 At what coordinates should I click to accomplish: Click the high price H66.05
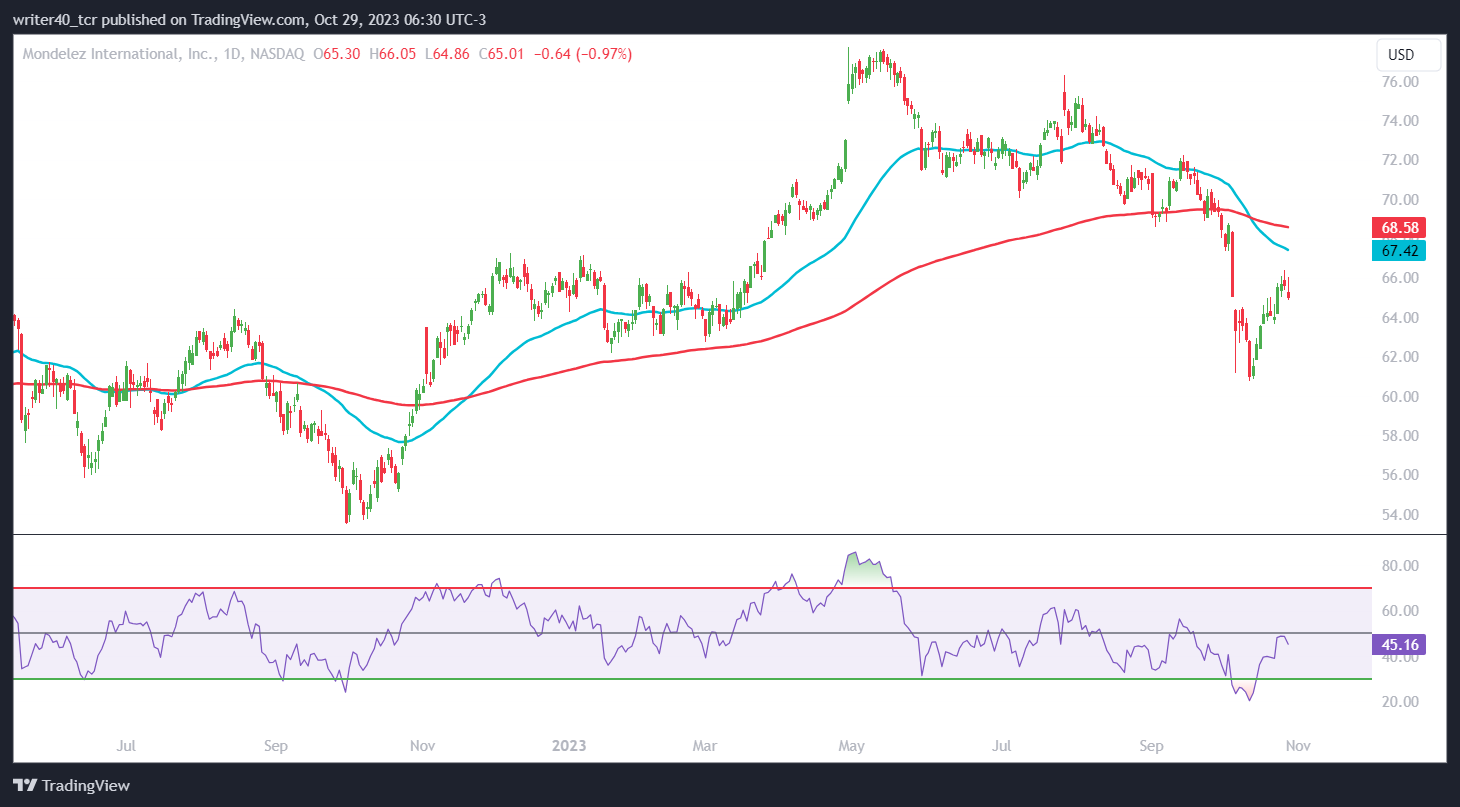click(x=394, y=54)
